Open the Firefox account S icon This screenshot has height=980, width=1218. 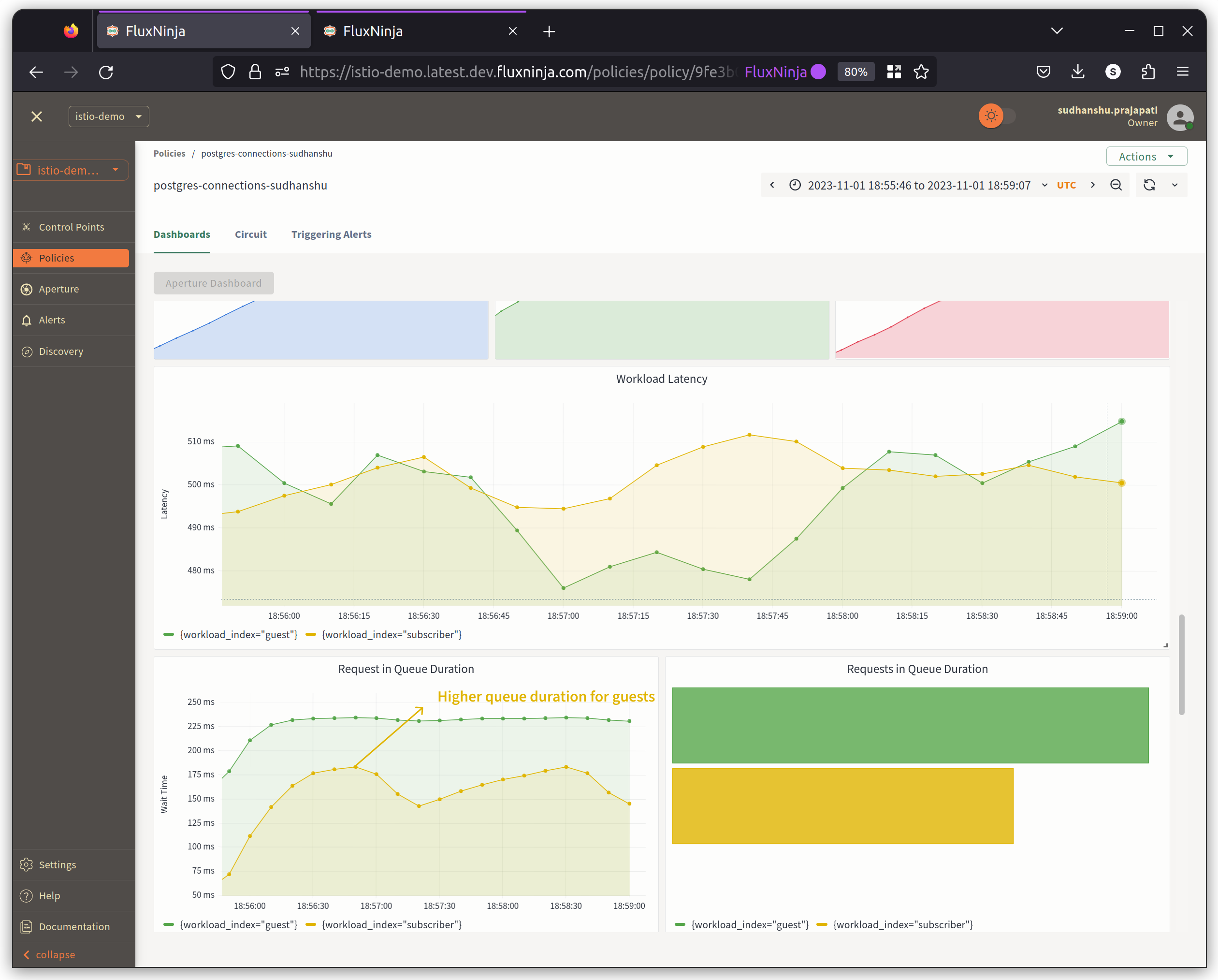pyautogui.click(x=1113, y=72)
